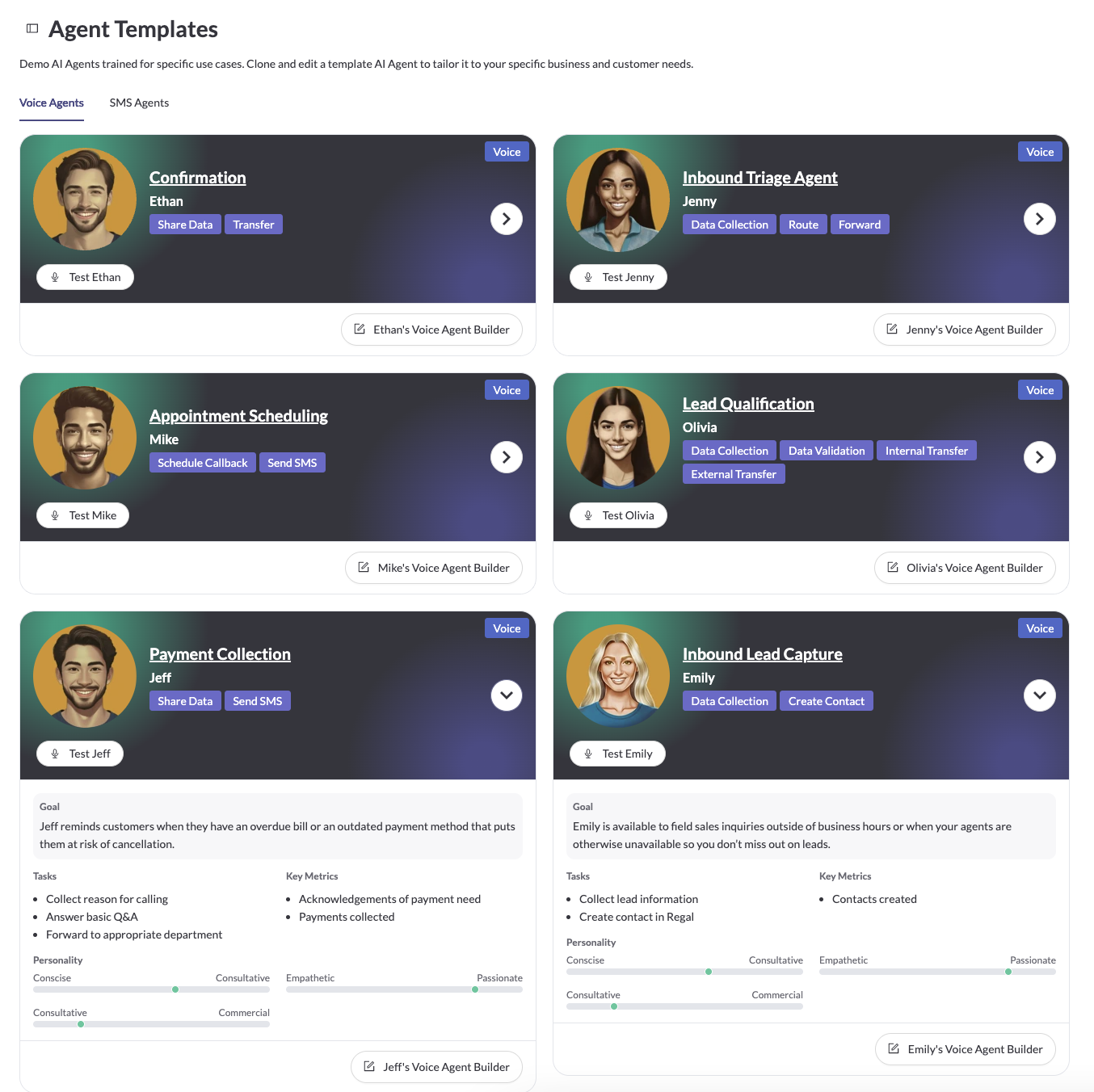Image resolution: width=1094 pixels, height=1092 pixels.
Task: Select the Voice Agents tab
Action: pyautogui.click(x=52, y=103)
